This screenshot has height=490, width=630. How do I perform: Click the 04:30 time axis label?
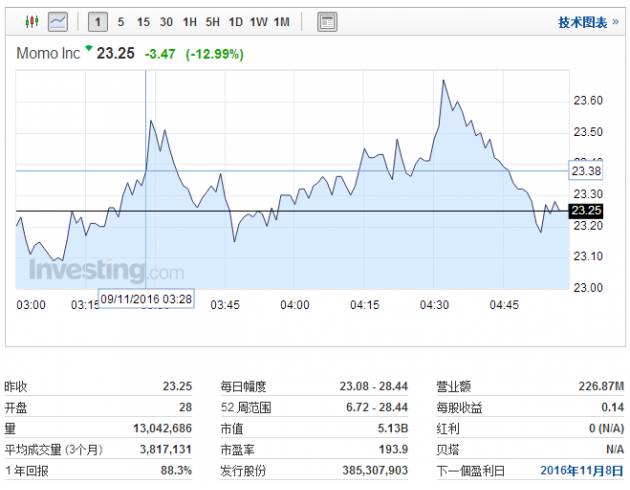click(x=434, y=305)
